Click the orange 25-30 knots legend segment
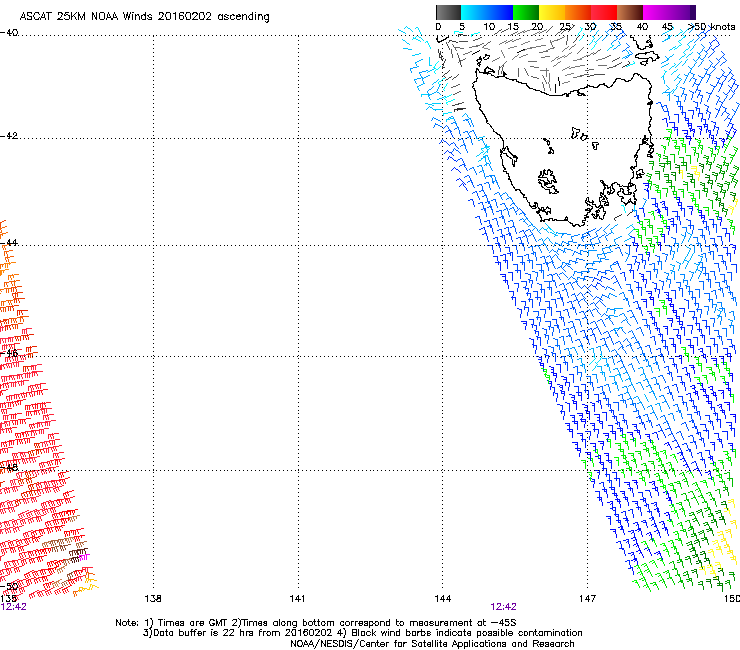 coord(578,12)
